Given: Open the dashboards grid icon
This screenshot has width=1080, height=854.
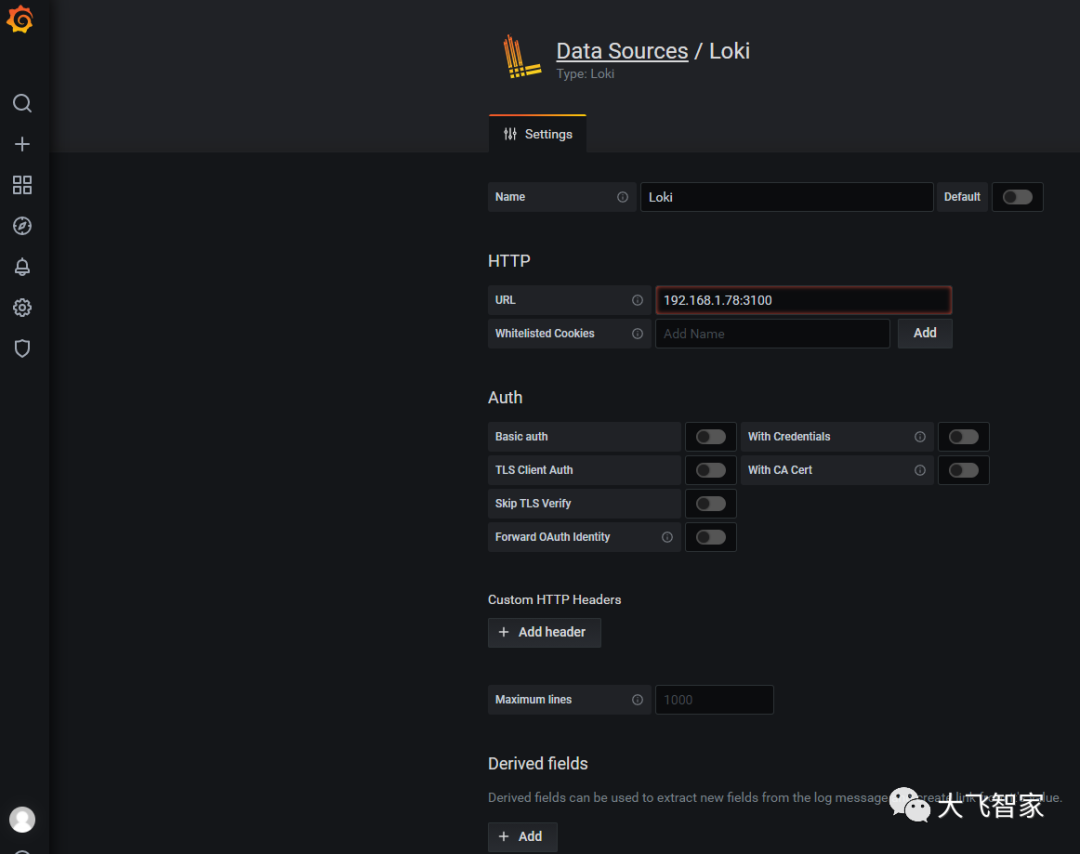Looking at the screenshot, I should (22, 185).
